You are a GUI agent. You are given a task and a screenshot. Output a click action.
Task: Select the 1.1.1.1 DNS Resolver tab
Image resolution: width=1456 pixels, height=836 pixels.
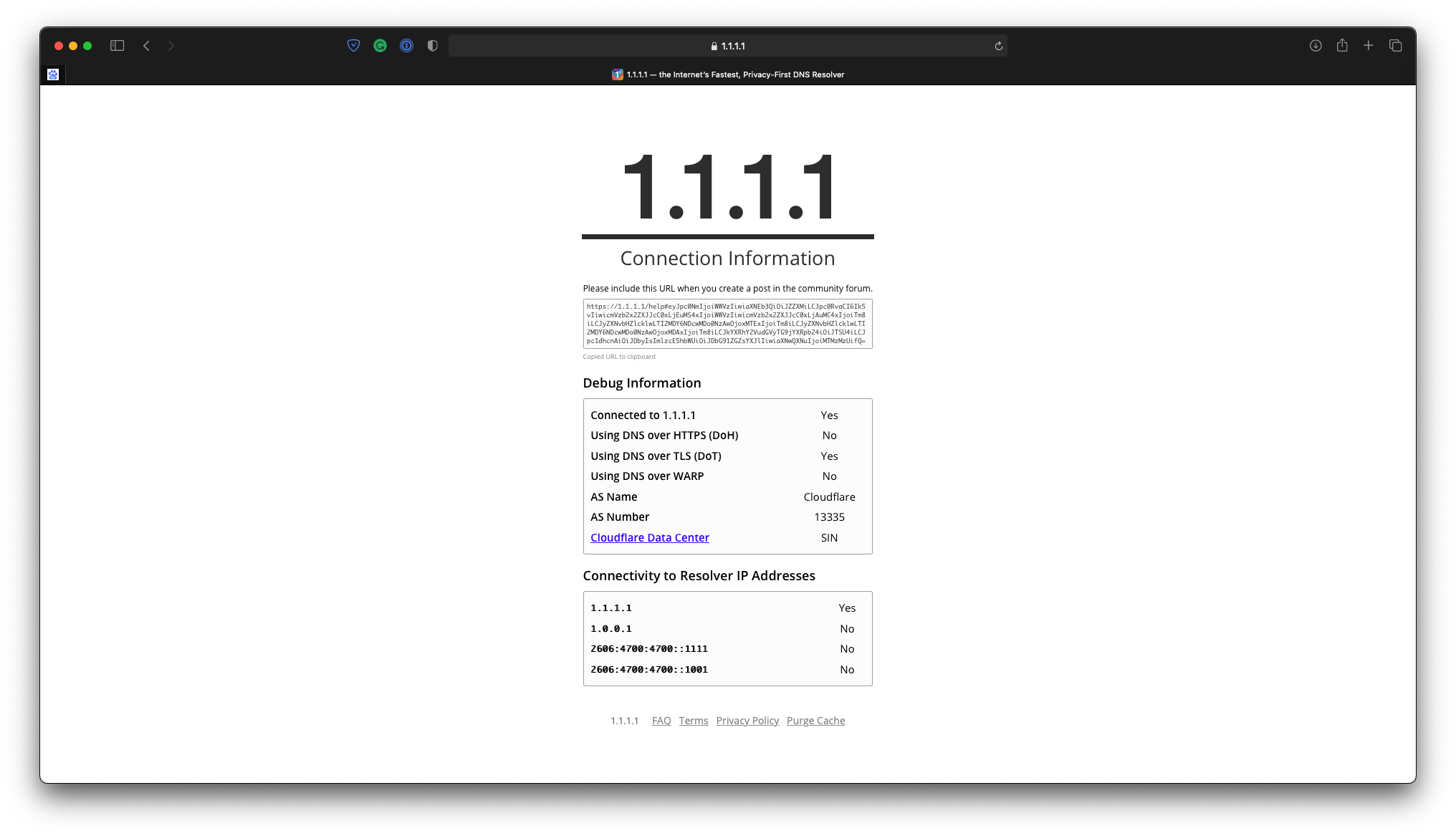728,75
